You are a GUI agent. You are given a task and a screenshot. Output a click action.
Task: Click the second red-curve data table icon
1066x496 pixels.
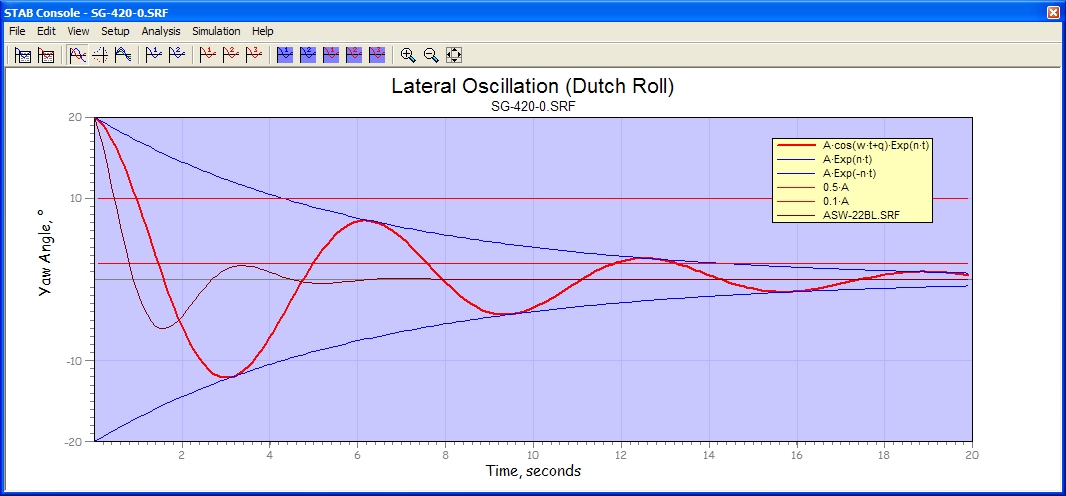coord(46,56)
